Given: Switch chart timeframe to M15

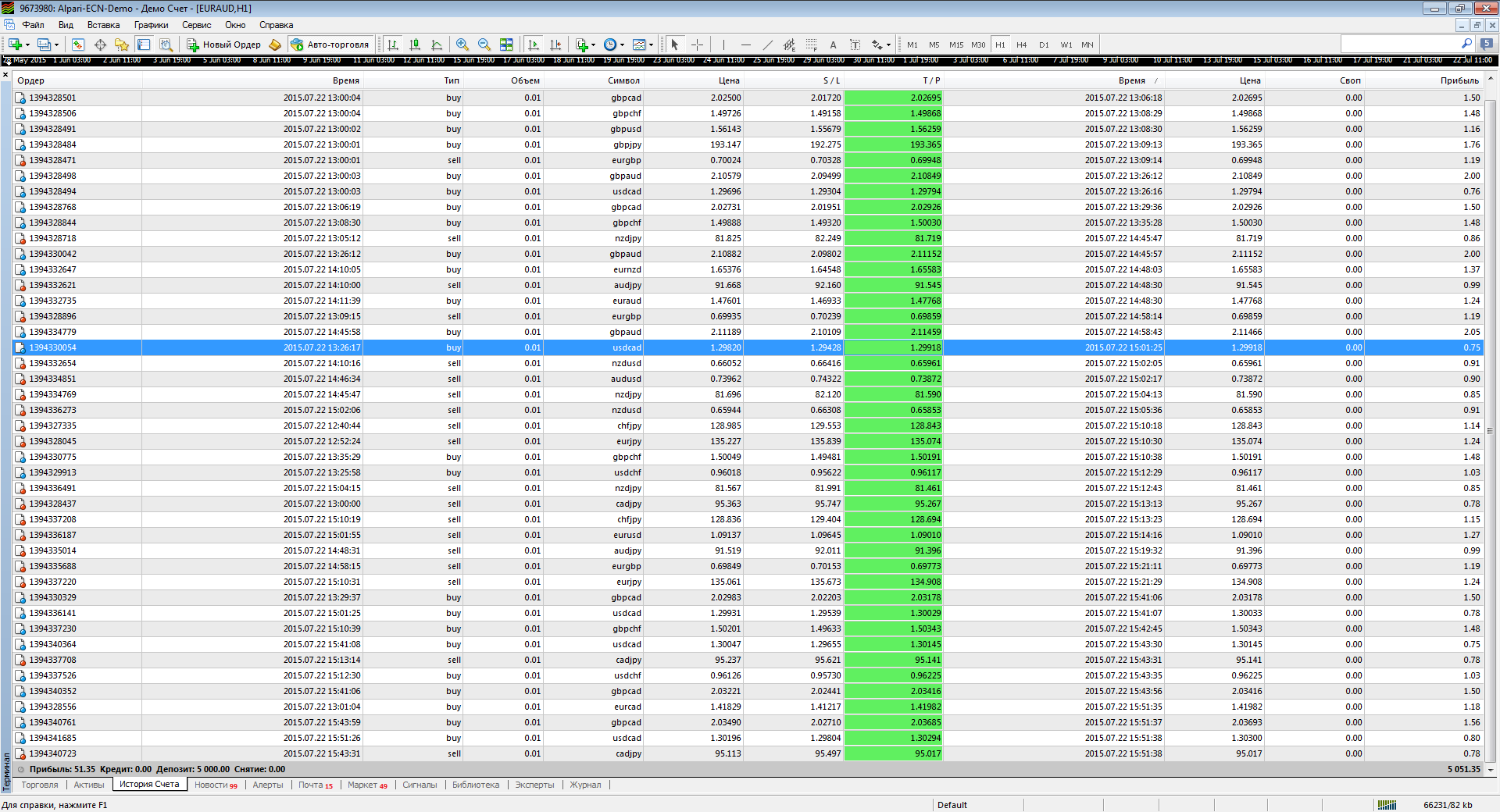Looking at the screenshot, I should (x=956, y=45).
